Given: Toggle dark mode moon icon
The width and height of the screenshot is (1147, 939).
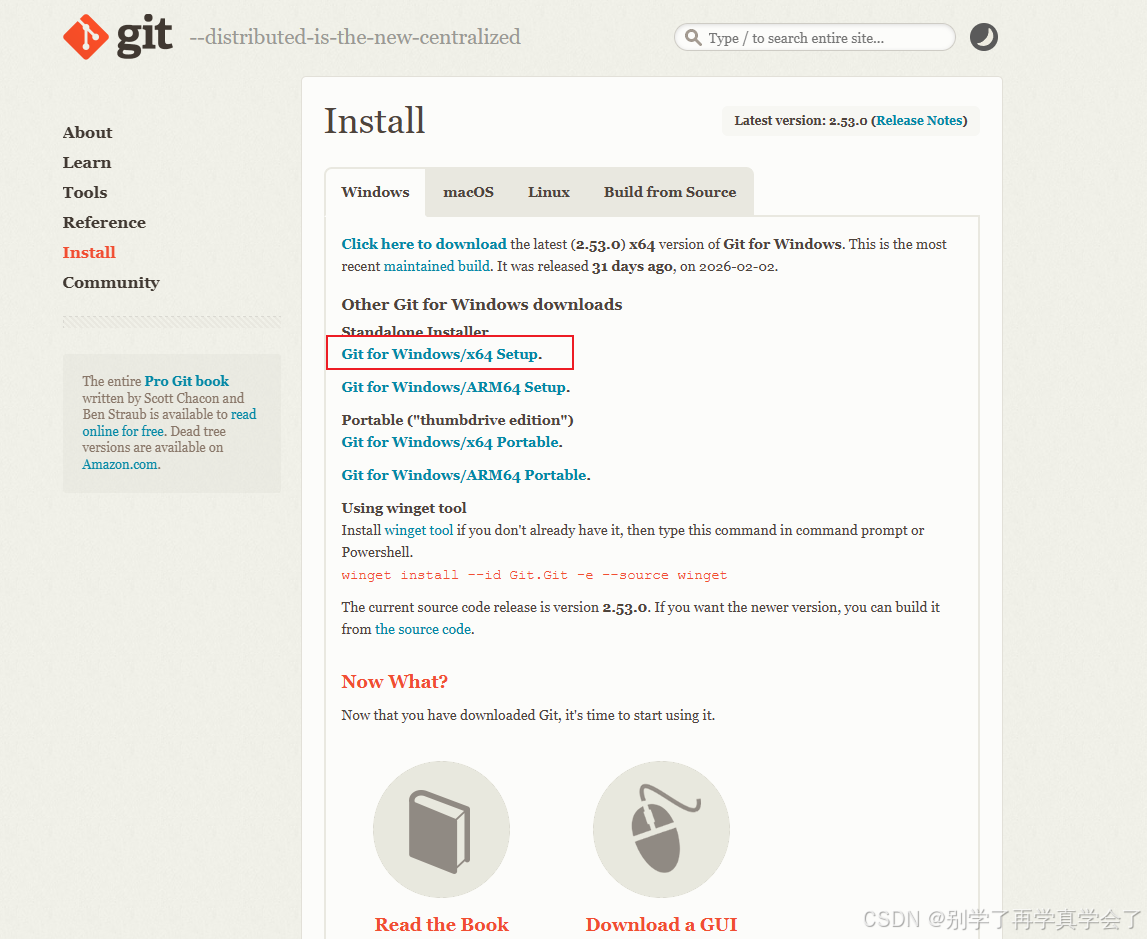Looking at the screenshot, I should (983, 37).
